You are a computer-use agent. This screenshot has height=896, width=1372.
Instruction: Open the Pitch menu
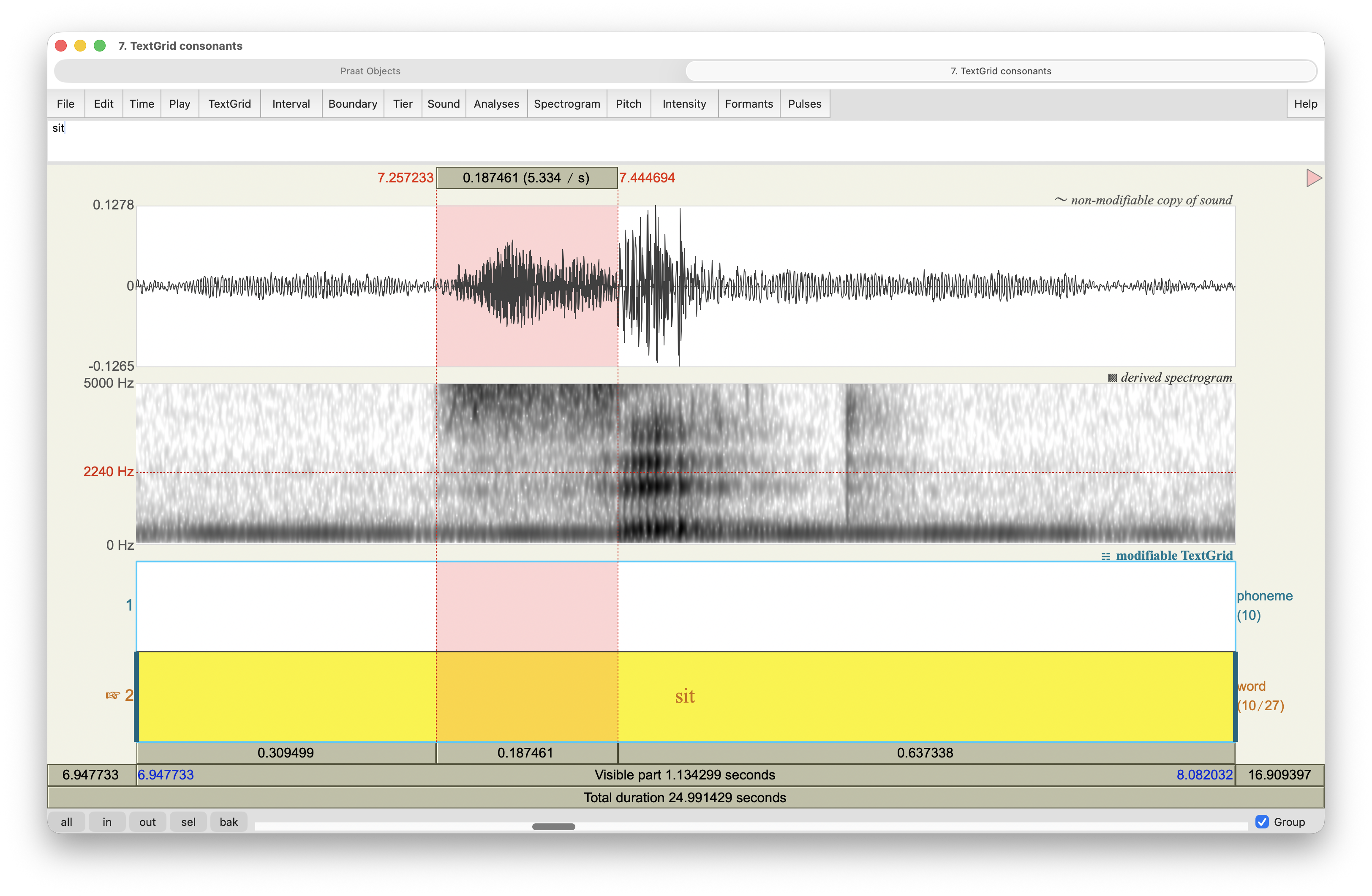629,104
